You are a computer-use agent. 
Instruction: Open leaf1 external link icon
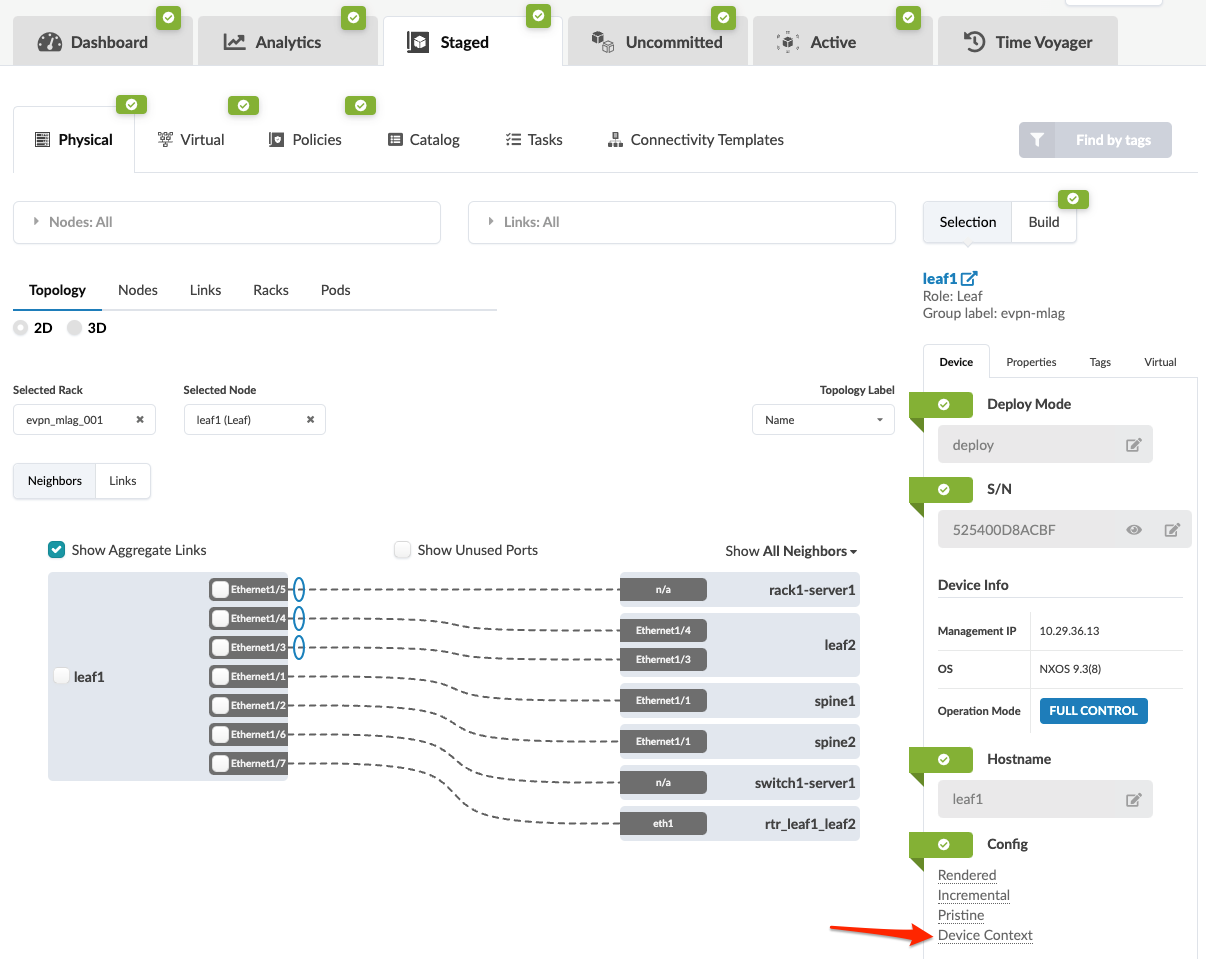969,279
